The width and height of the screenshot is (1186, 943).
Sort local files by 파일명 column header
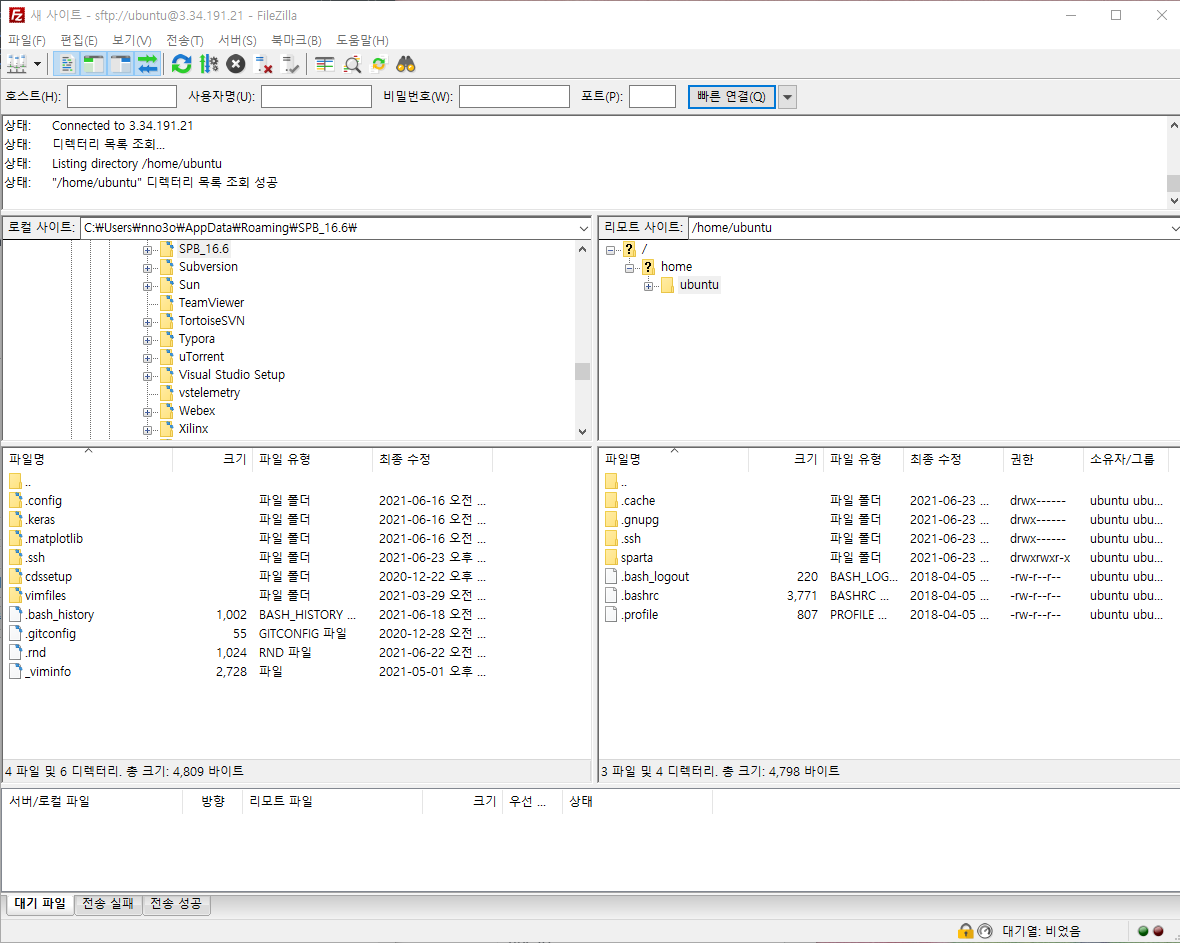(x=88, y=459)
